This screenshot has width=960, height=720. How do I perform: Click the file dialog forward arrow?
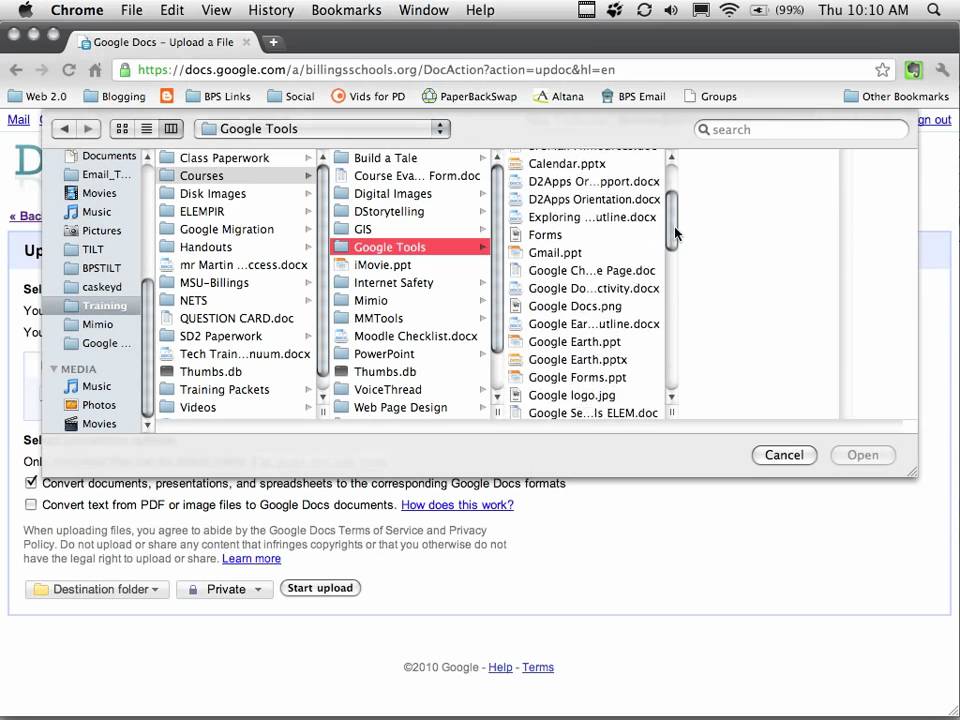pyautogui.click(x=89, y=129)
